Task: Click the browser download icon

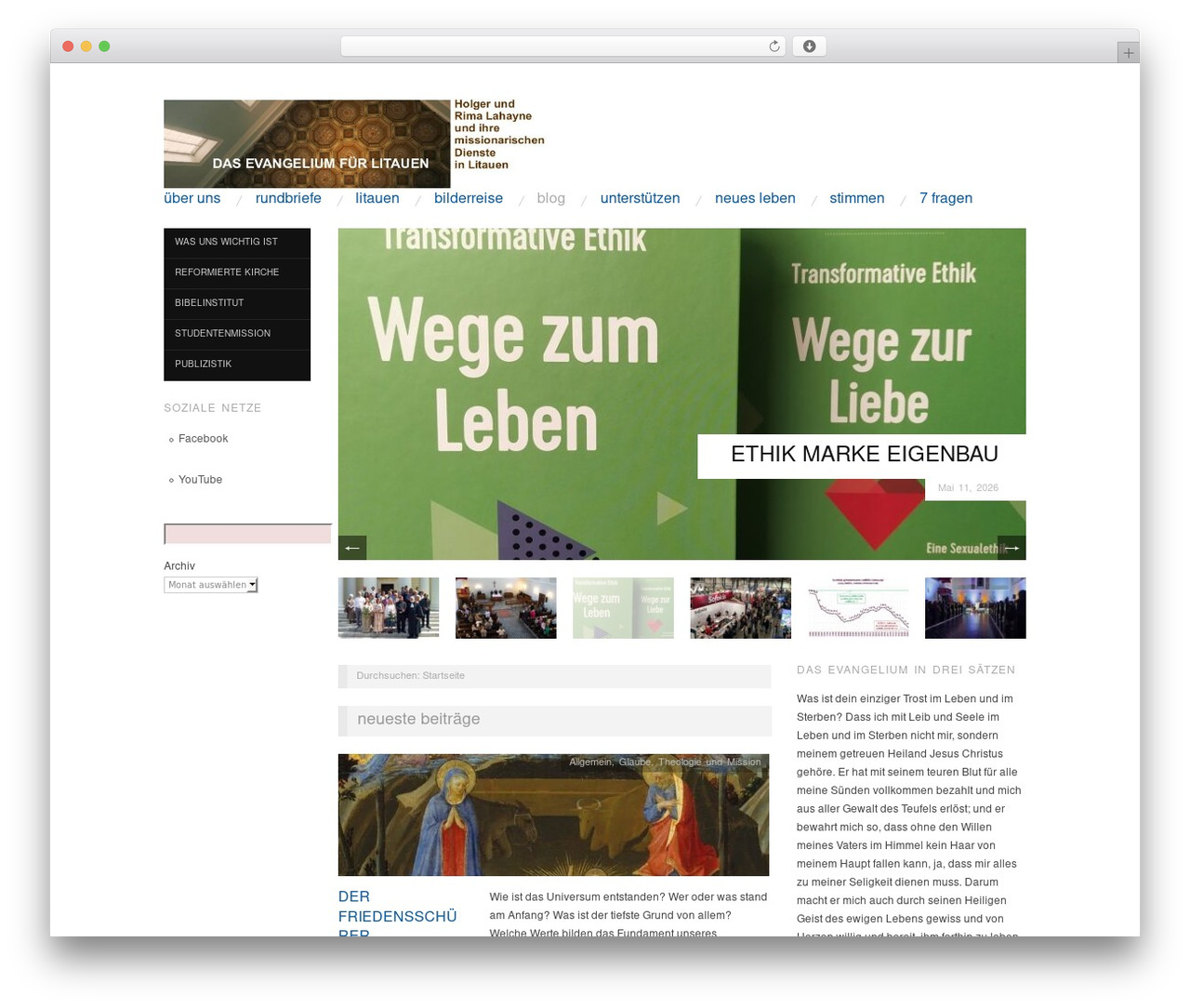Action: pos(809,46)
